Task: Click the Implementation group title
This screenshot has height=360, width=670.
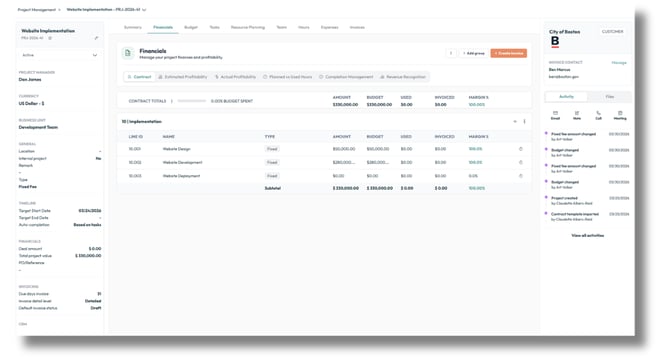Action: [141, 122]
